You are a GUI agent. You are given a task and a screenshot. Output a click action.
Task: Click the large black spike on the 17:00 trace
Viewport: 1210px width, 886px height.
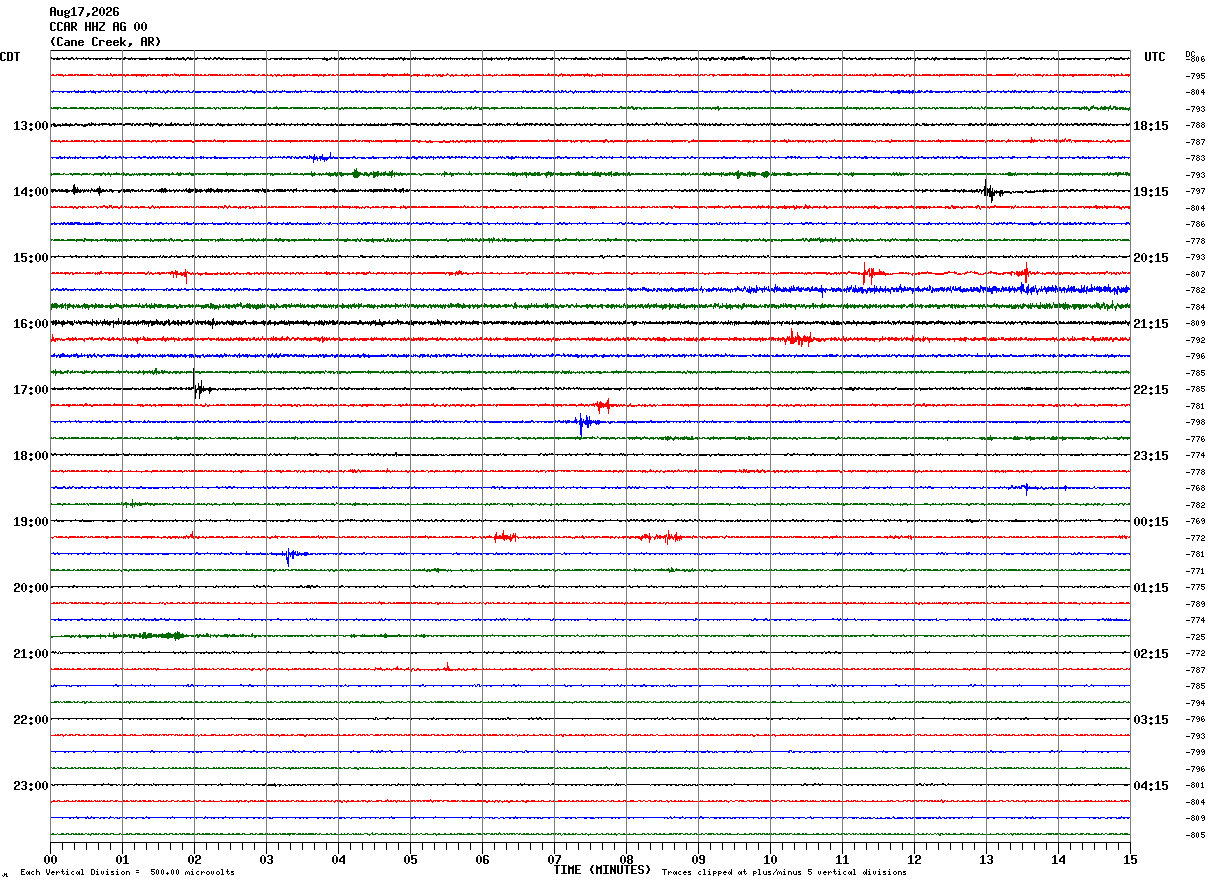click(x=198, y=387)
